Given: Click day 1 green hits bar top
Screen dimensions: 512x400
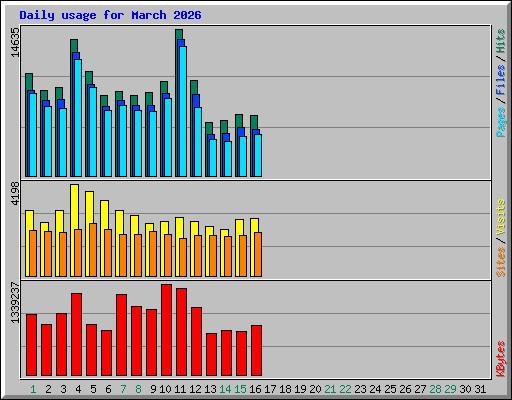Looking at the screenshot, I should pos(29,81).
